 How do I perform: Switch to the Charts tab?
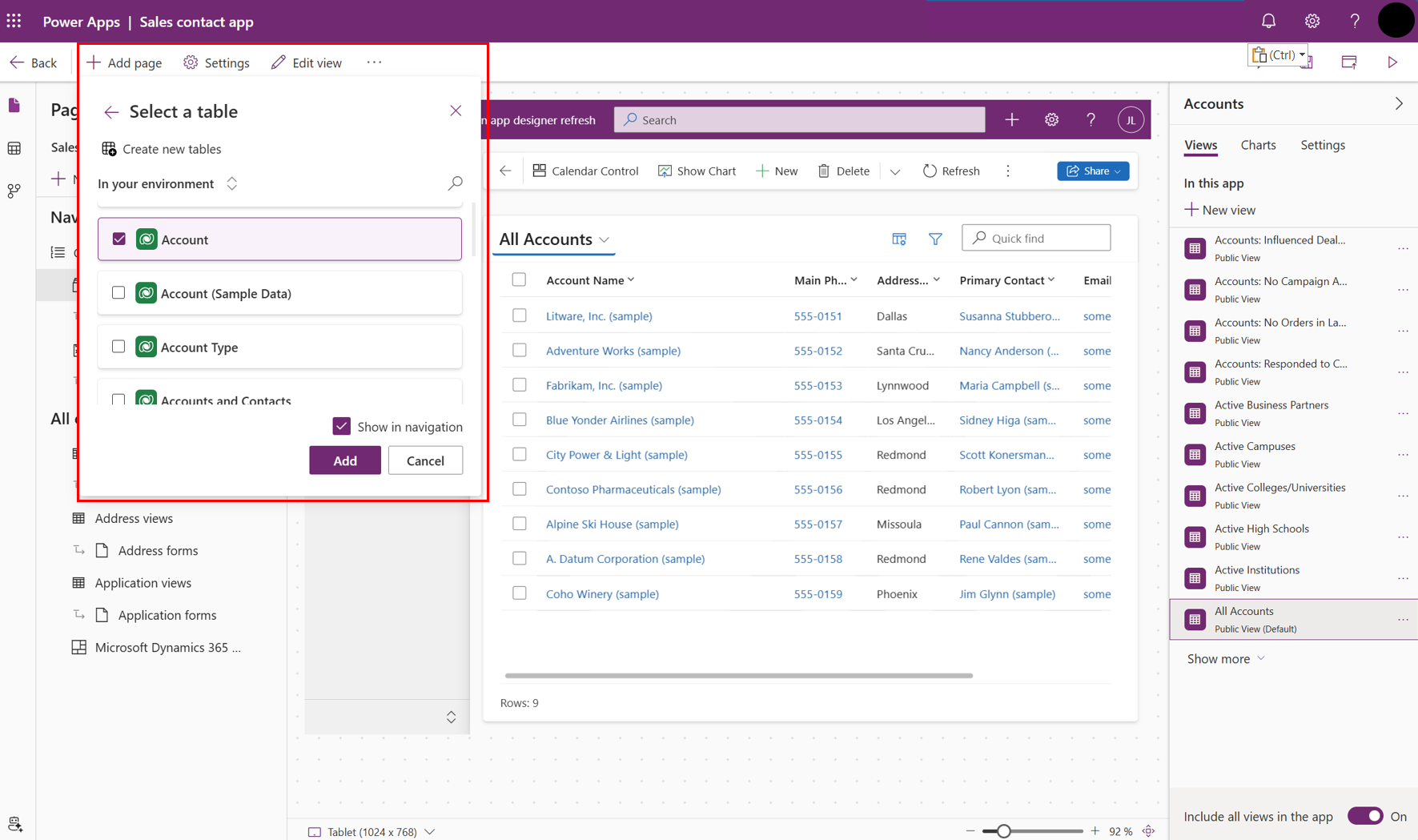[1258, 145]
